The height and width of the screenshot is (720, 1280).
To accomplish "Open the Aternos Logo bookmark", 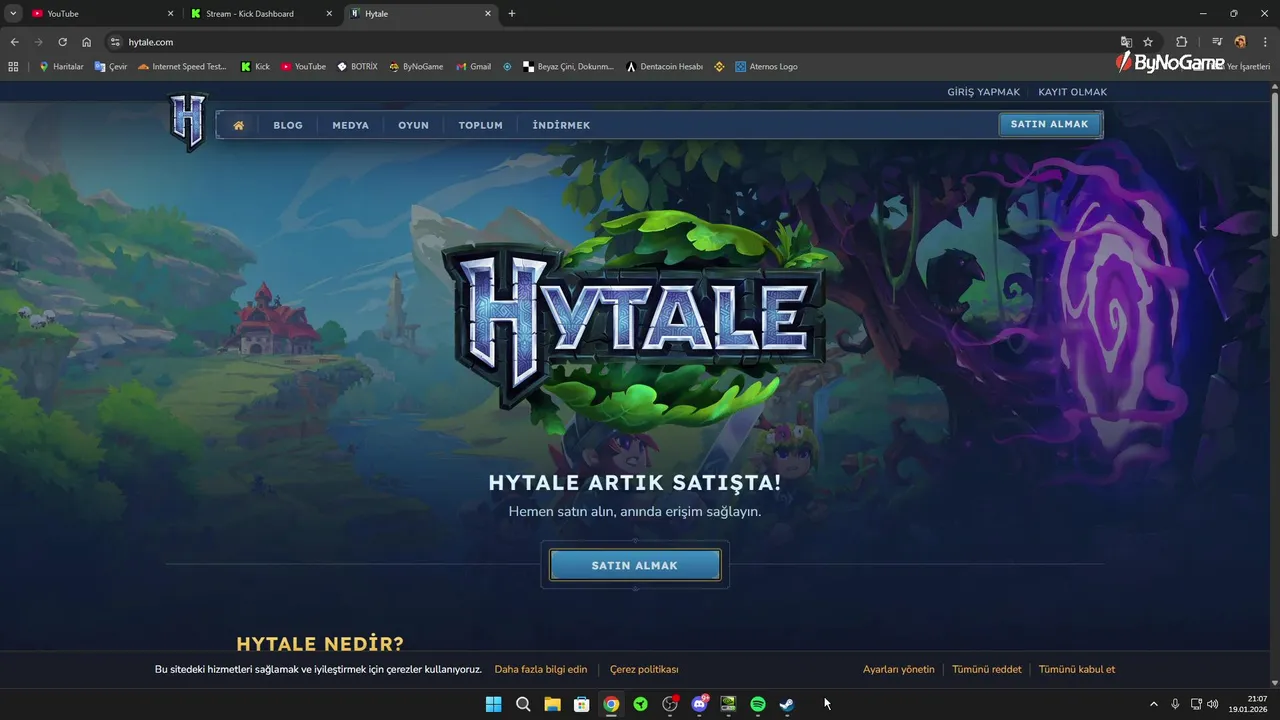I will pyautogui.click(x=766, y=67).
